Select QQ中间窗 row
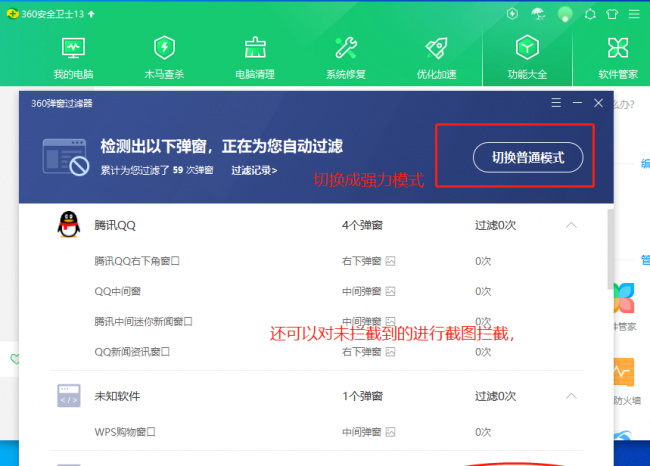Image resolution: width=650 pixels, height=466 pixels. (316, 291)
